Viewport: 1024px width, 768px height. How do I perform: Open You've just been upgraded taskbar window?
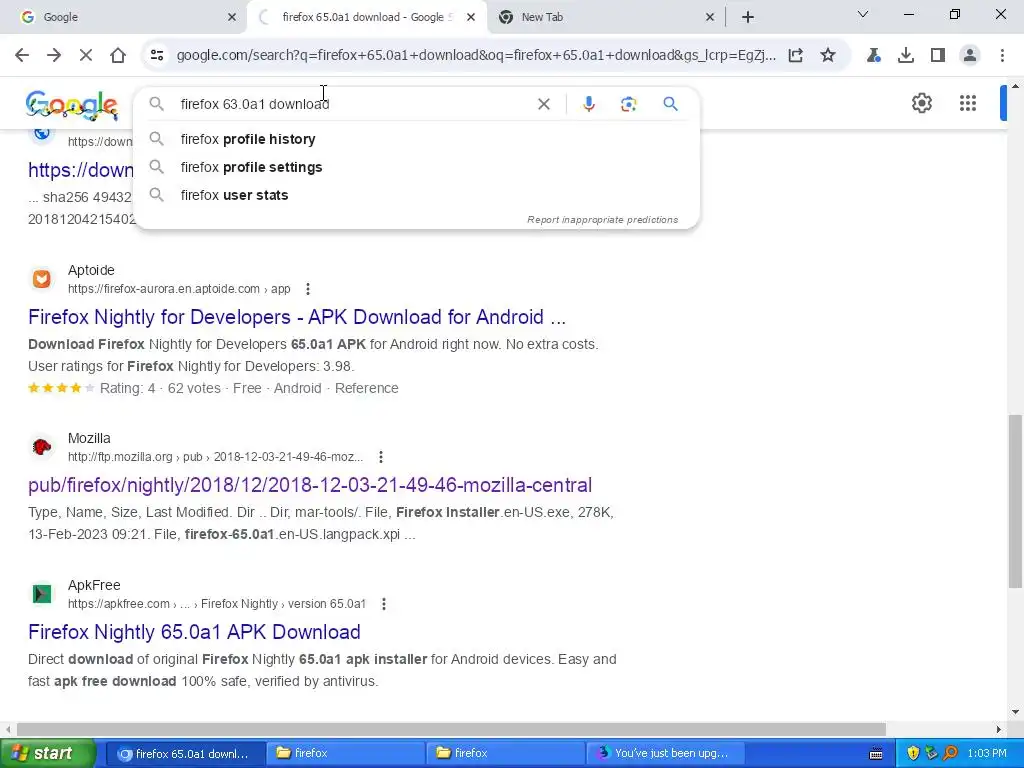pyautogui.click(x=665, y=753)
